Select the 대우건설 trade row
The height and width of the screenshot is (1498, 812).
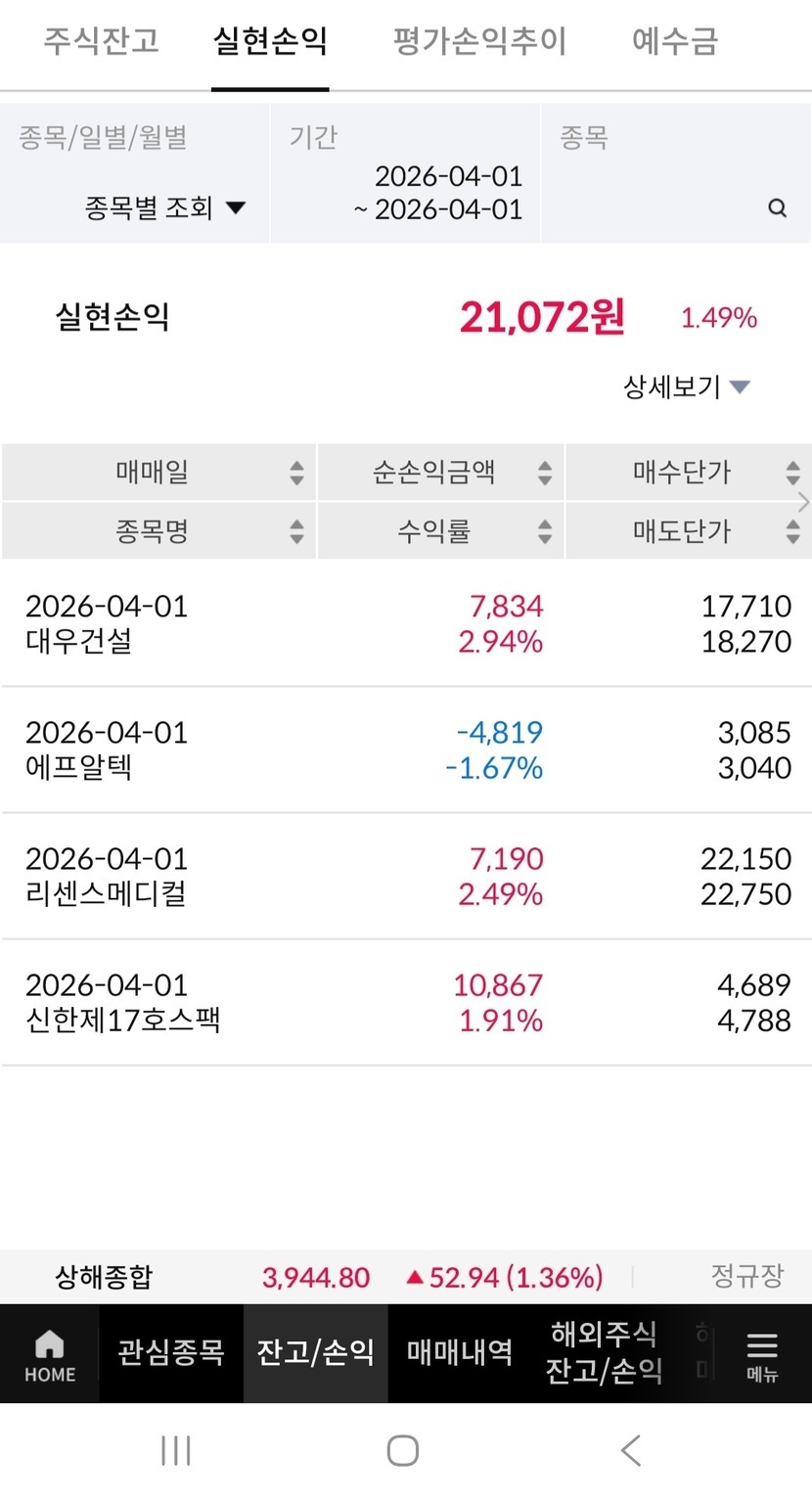tap(406, 624)
